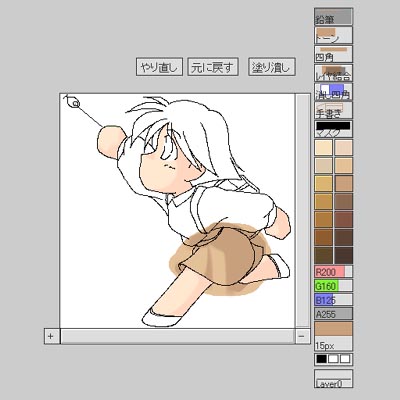
Task: Select the 消し四角 erase rectangle tool
Action: (333, 92)
